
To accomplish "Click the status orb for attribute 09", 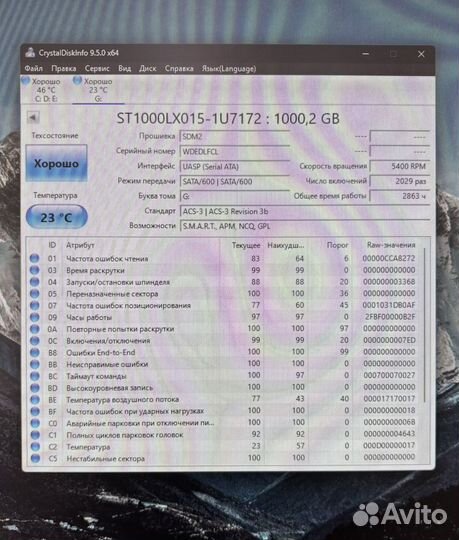I will (34, 317).
